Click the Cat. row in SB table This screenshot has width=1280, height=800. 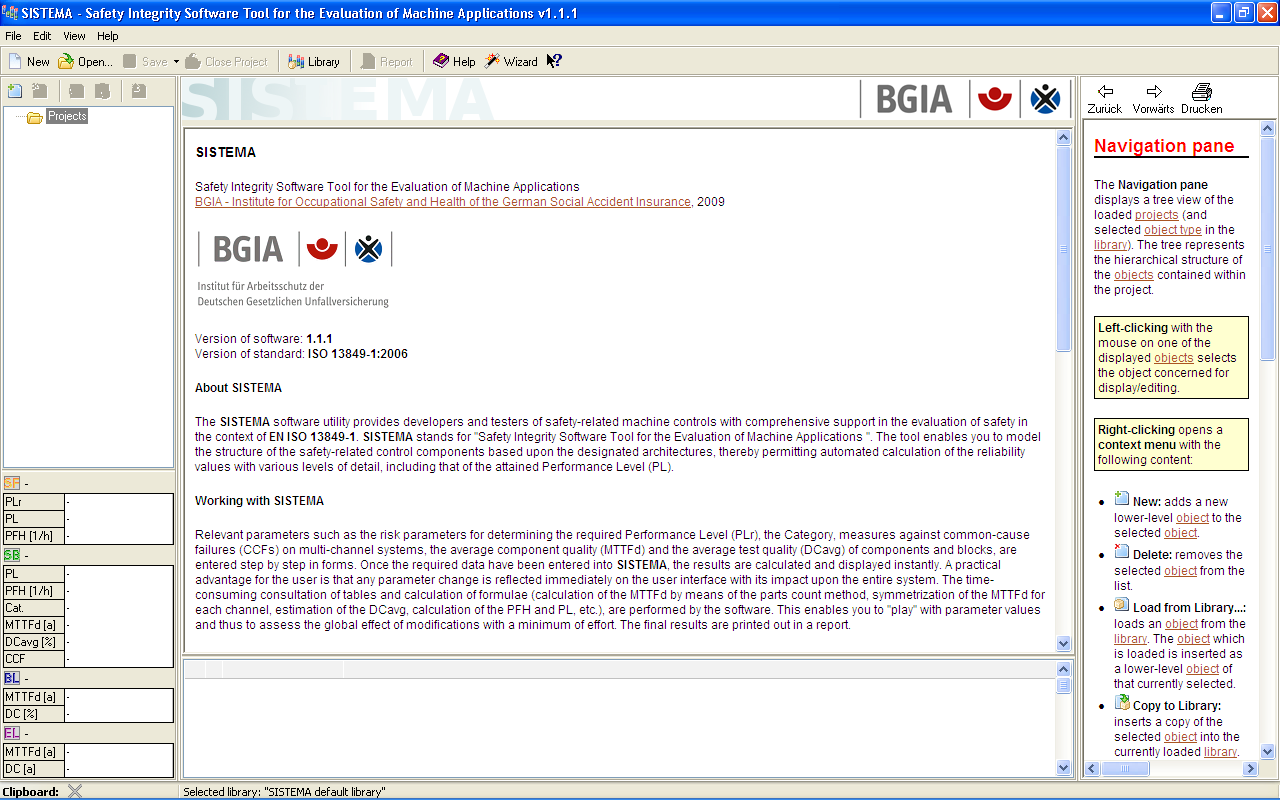(88, 608)
